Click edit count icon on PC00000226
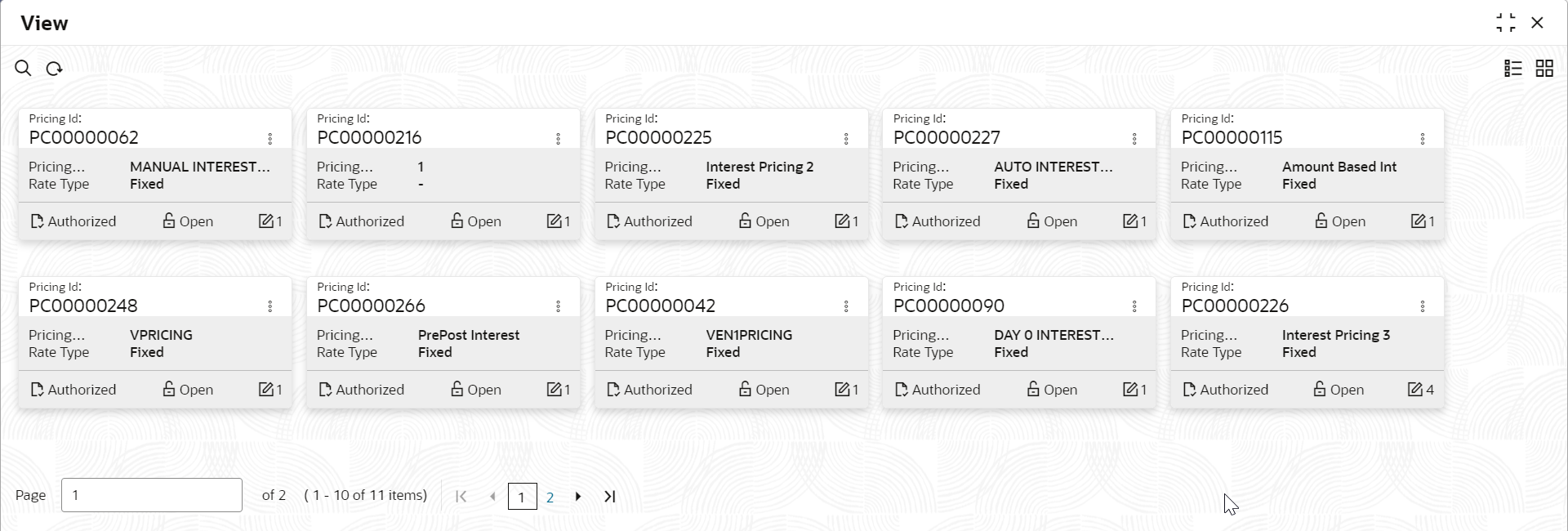The image size is (1568, 531). [x=1415, y=390]
